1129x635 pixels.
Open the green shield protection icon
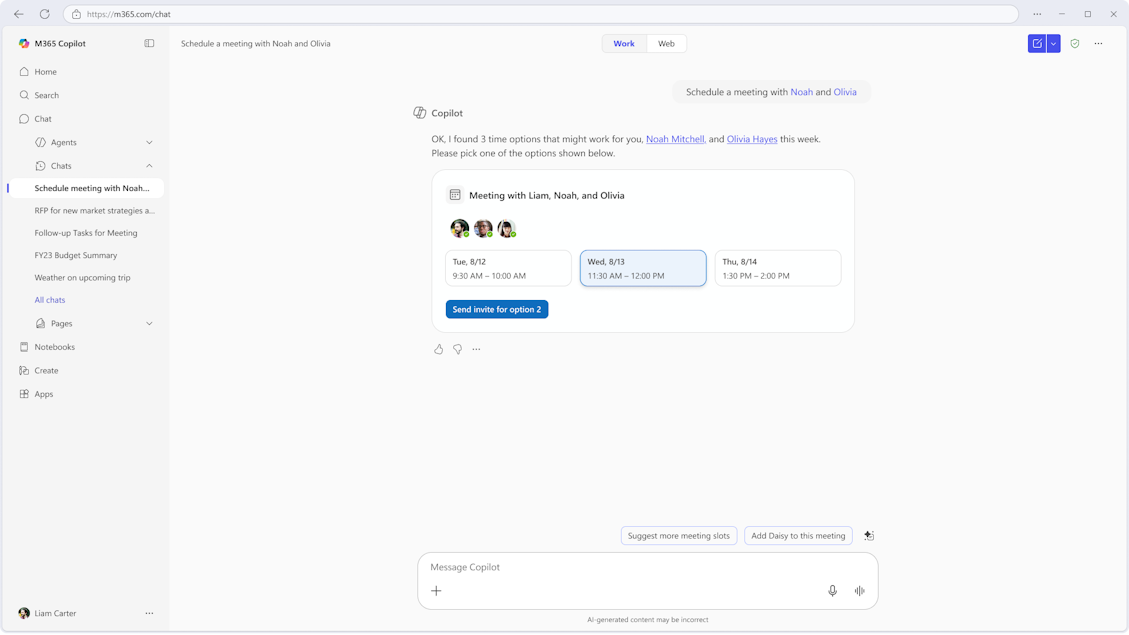click(1075, 44)
